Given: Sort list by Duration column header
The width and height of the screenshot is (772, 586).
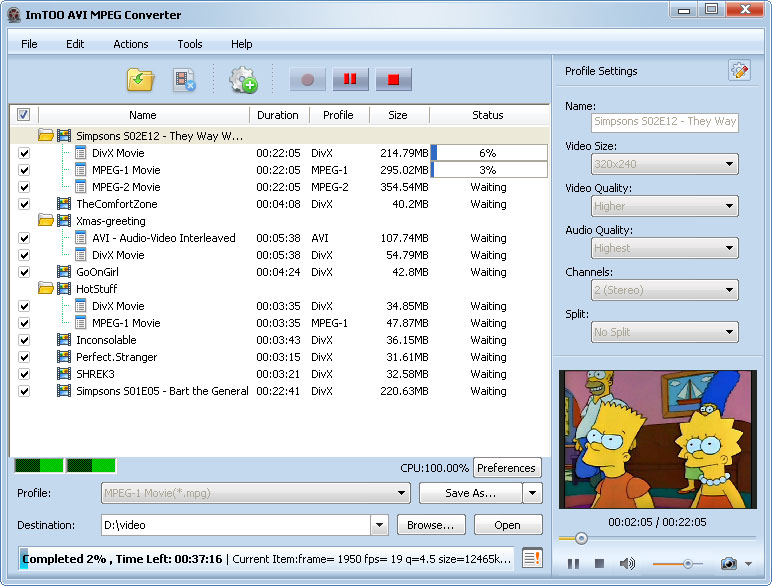Looking at the screenshot, I should 278,115.
